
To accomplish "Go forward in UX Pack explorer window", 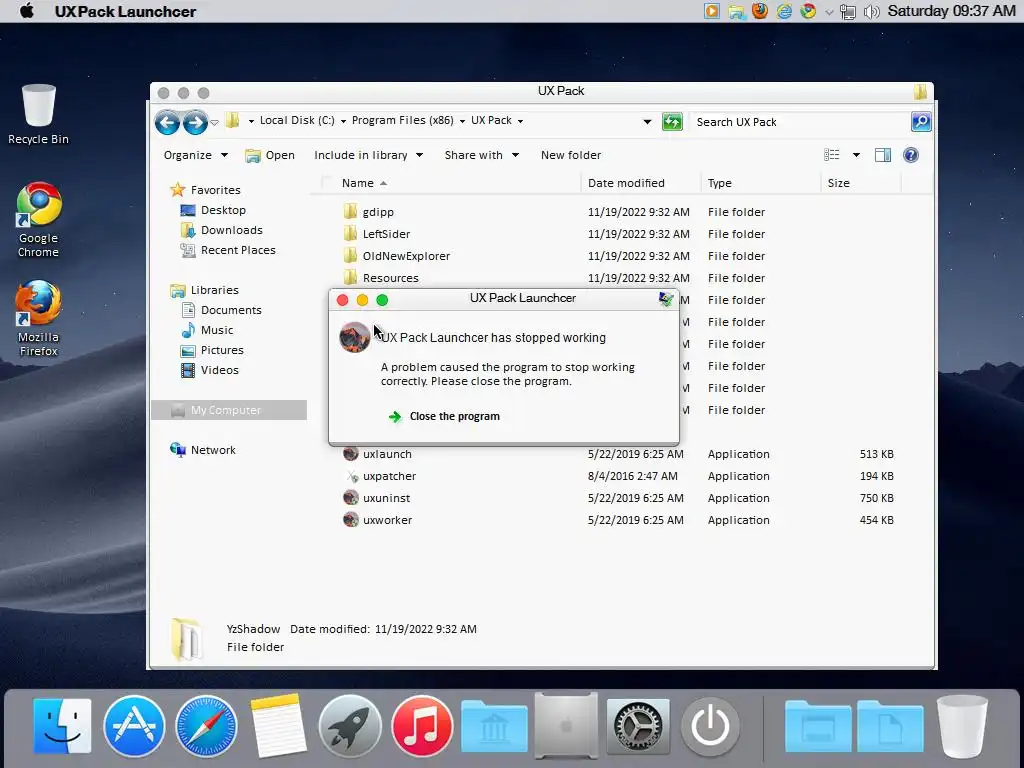I will 195,122.
